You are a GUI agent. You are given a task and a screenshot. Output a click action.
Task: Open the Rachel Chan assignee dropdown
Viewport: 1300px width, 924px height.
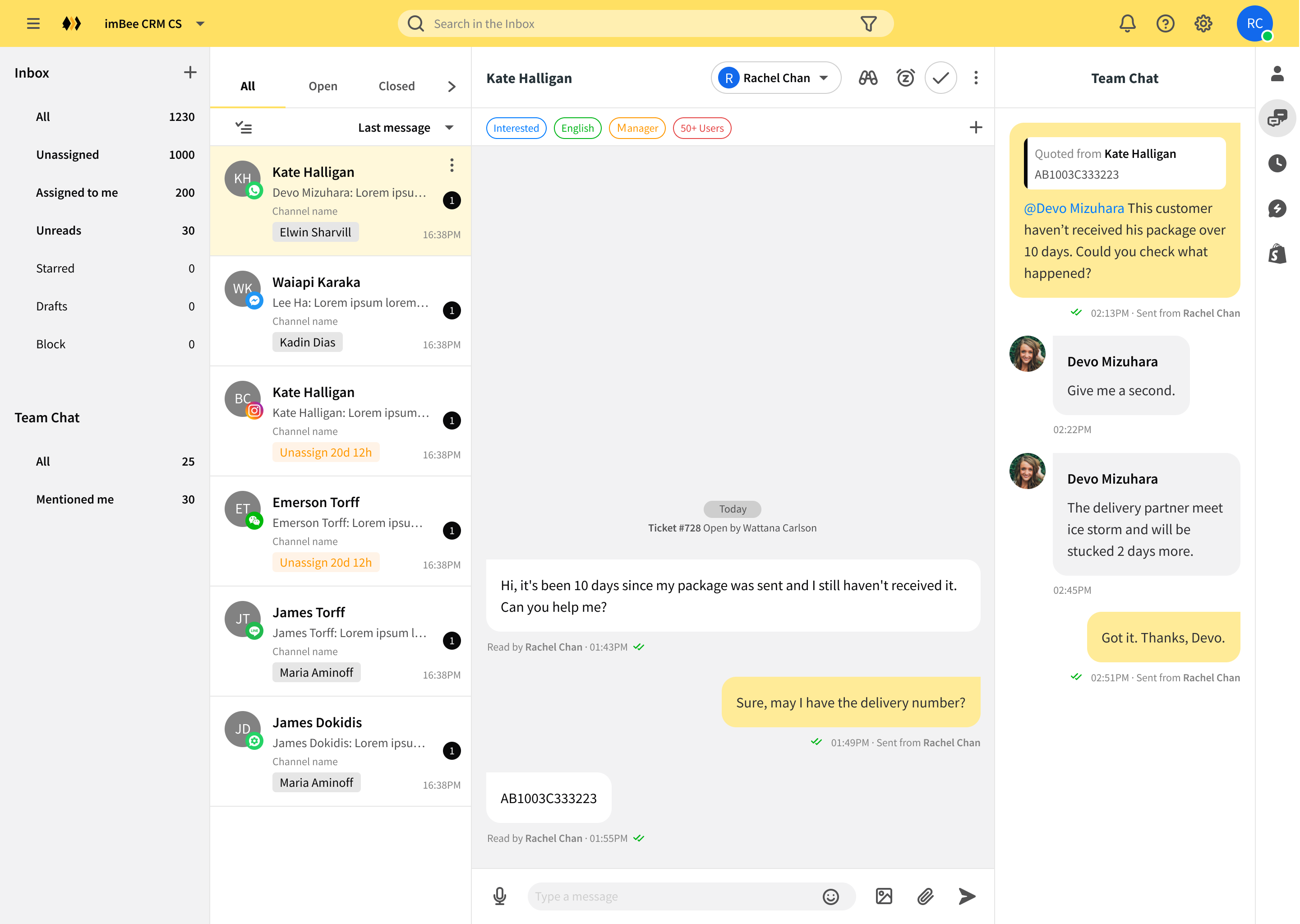point(776,78)
